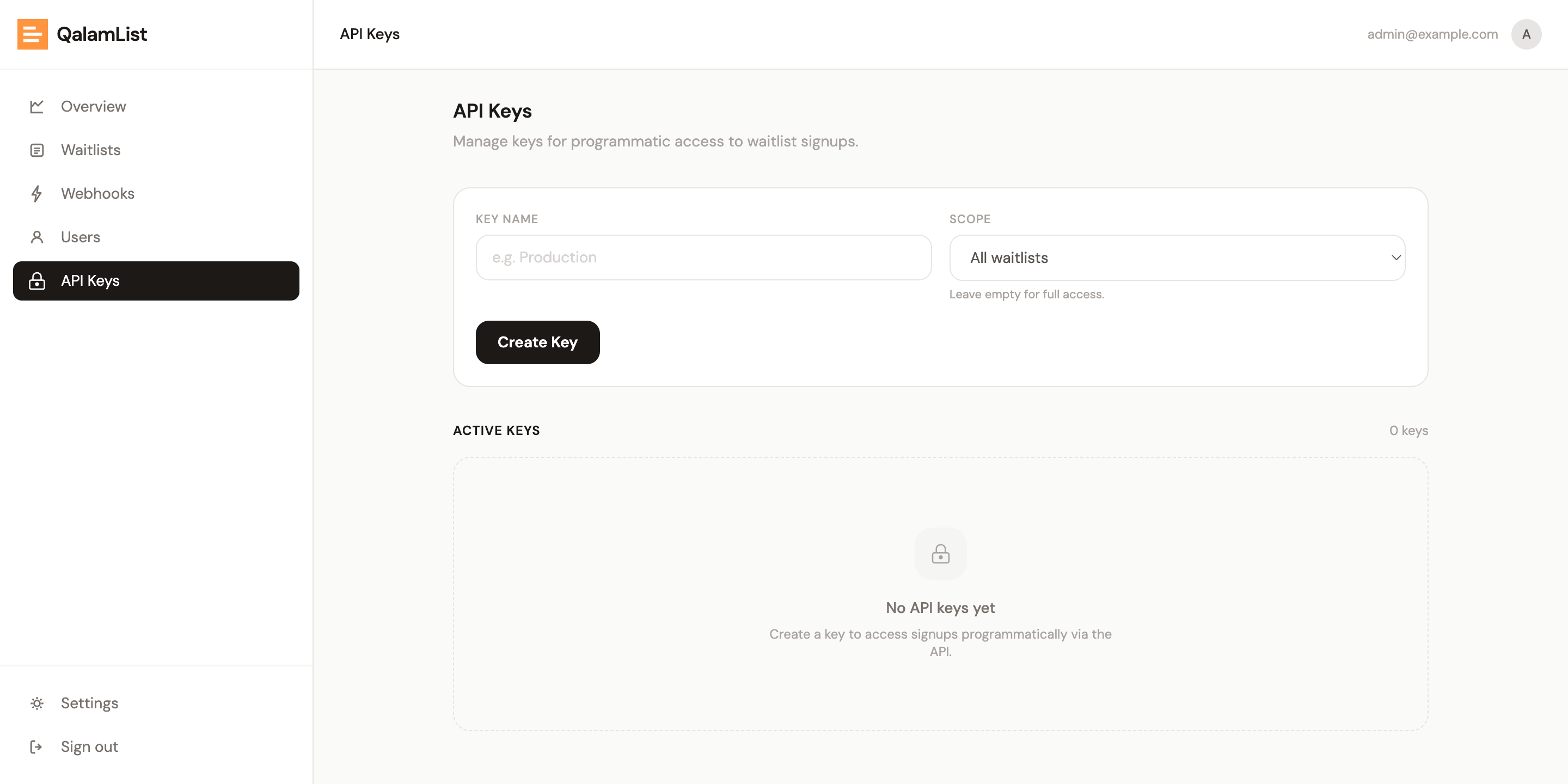
Task: Click the 'ACTIVE KEYS' section heading
Action: pos(496,431)
